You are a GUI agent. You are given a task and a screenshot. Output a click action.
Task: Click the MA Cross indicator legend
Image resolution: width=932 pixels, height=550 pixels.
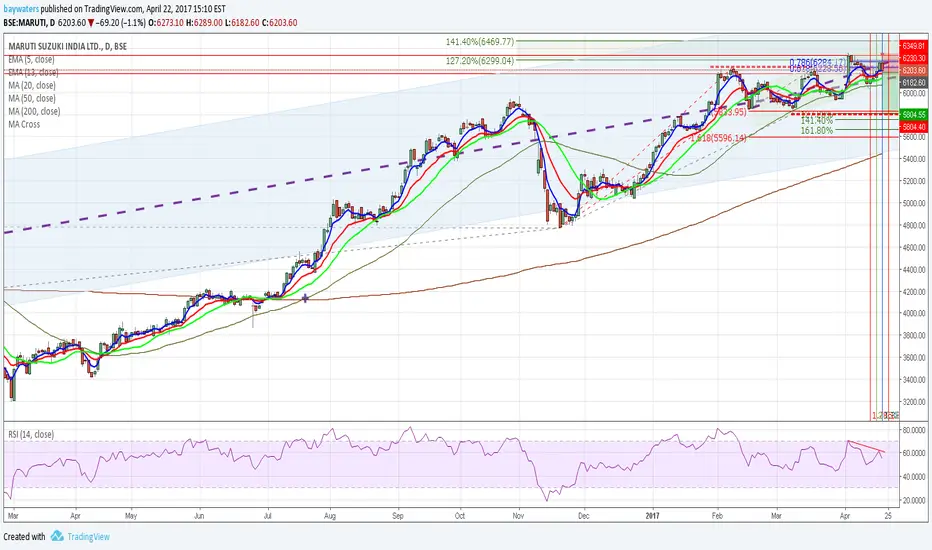[24, 124]
